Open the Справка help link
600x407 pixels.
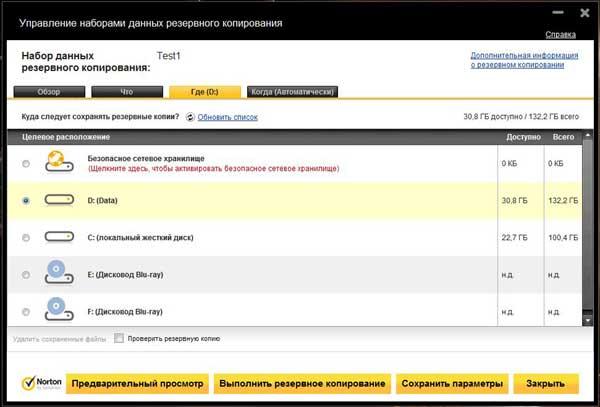click(x=560, y=34)
